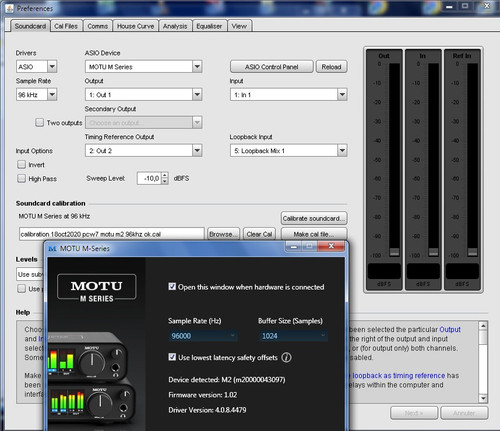Click the MOTU M-Series window title icon
Image resolution: width=500 pixels, height=431 pixels.
pos(52,249)
